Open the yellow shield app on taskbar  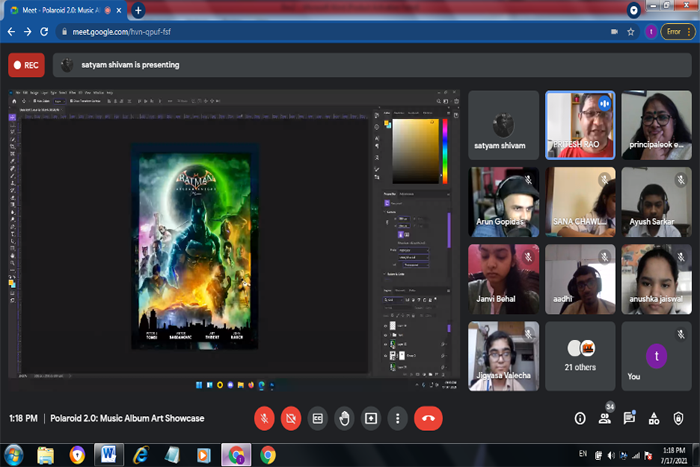(77, 455)
